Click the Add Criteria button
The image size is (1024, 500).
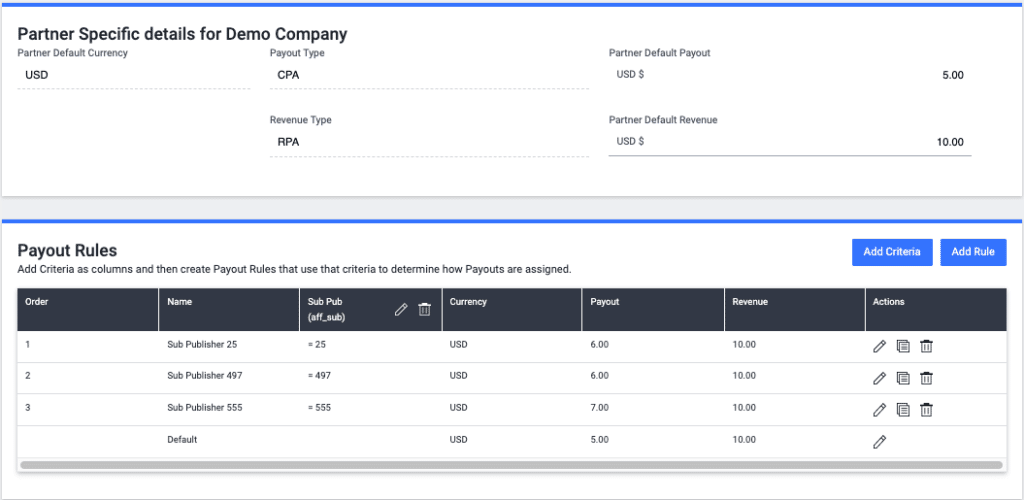[892, 252]
